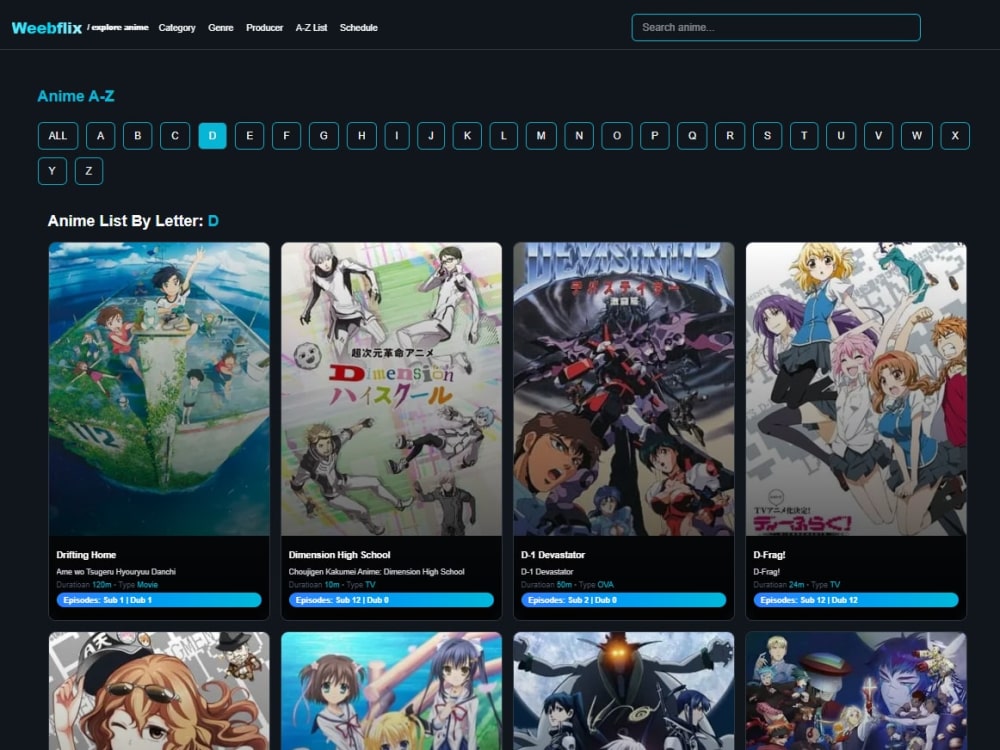Filter anime by letter T
Screen dimensions: 1000x750
[x=804, y=135]
